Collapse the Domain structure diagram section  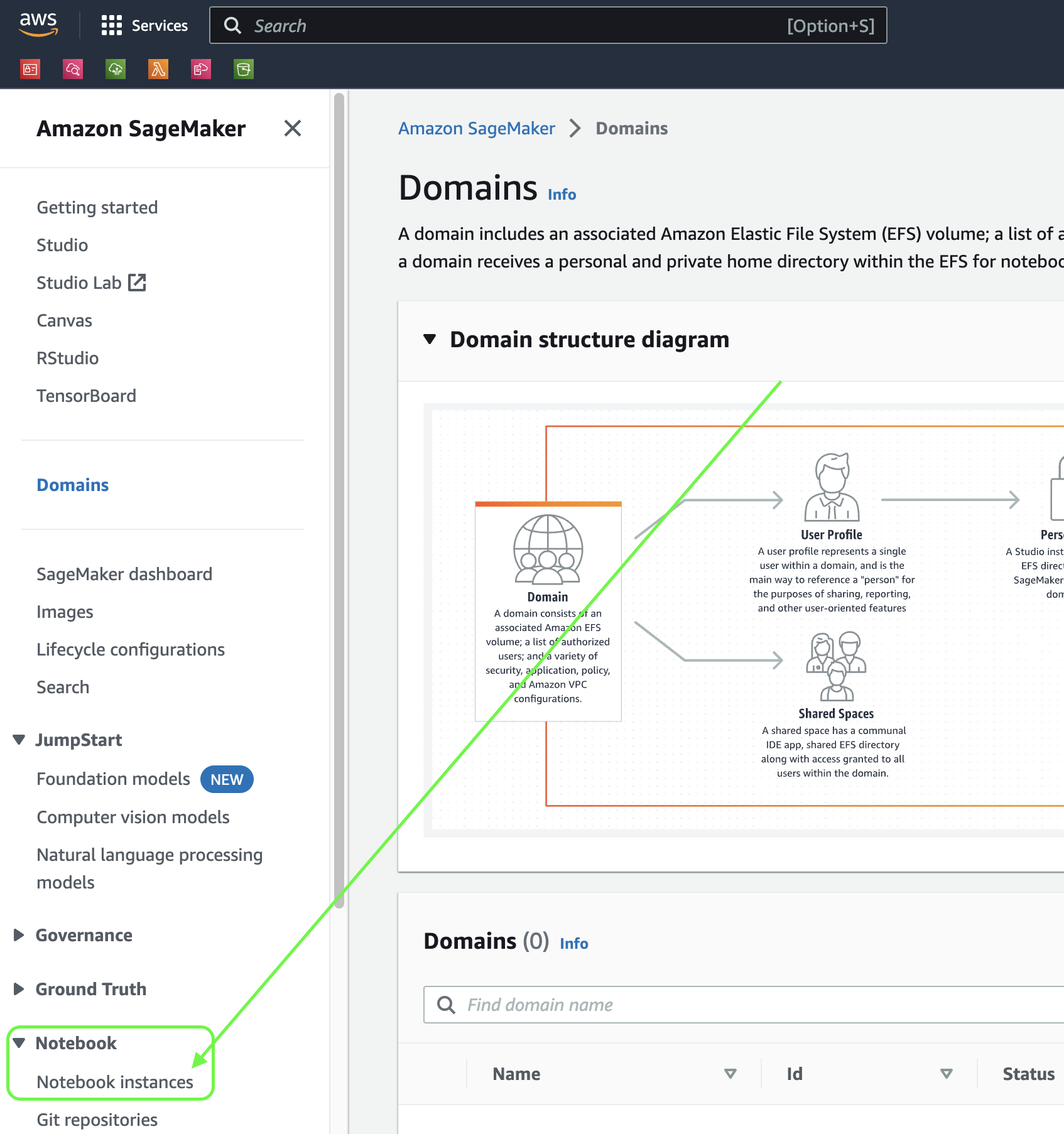pos(430,339)
